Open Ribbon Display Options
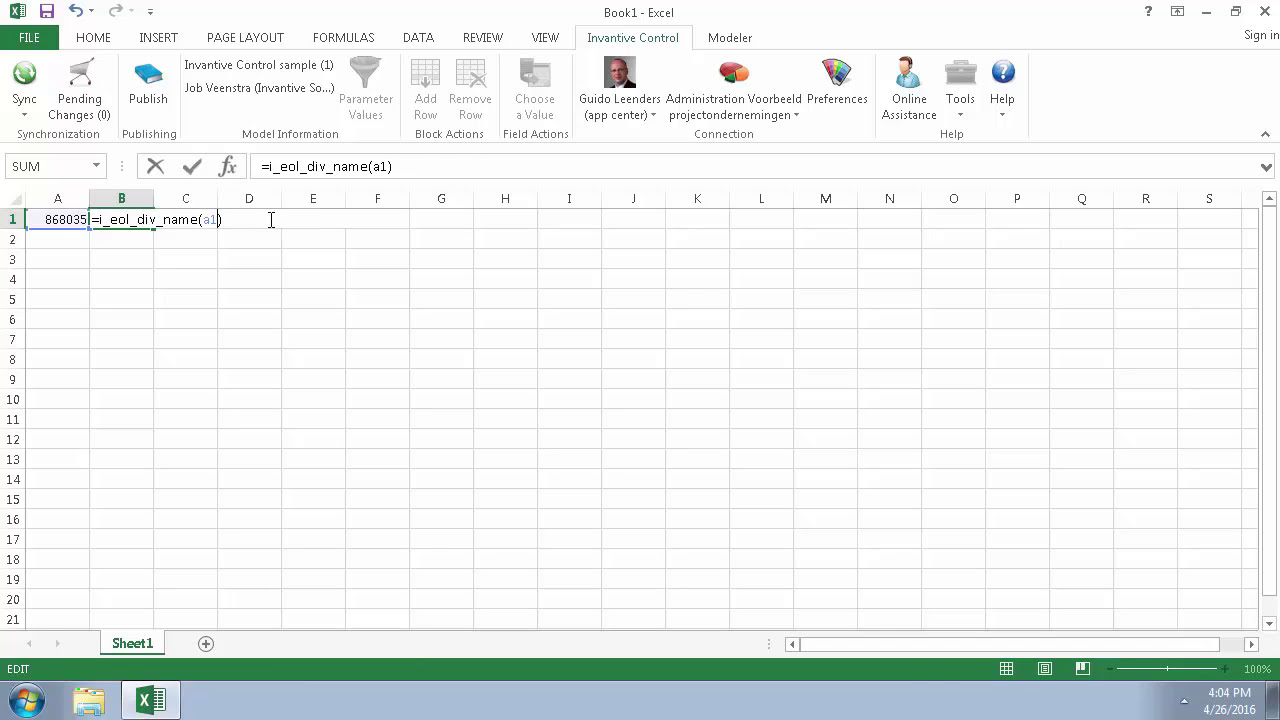 point(1178,12)
